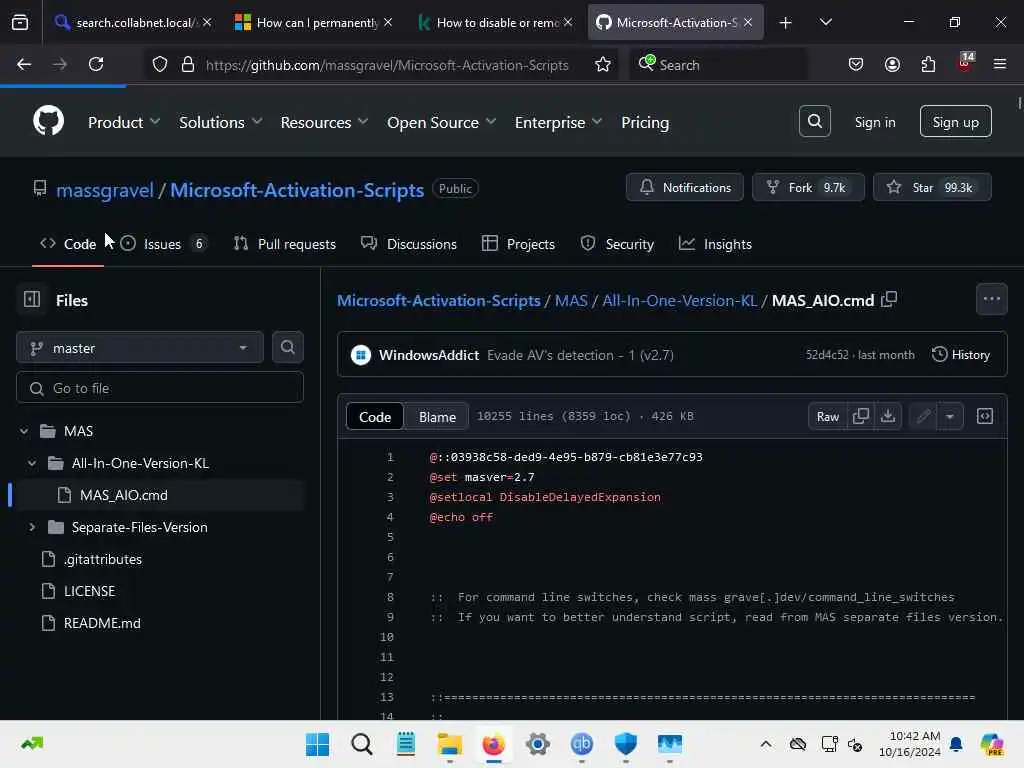Fork the repository button
The width and height of the screenshot is (1024, 768).
[x=808, y=187]
